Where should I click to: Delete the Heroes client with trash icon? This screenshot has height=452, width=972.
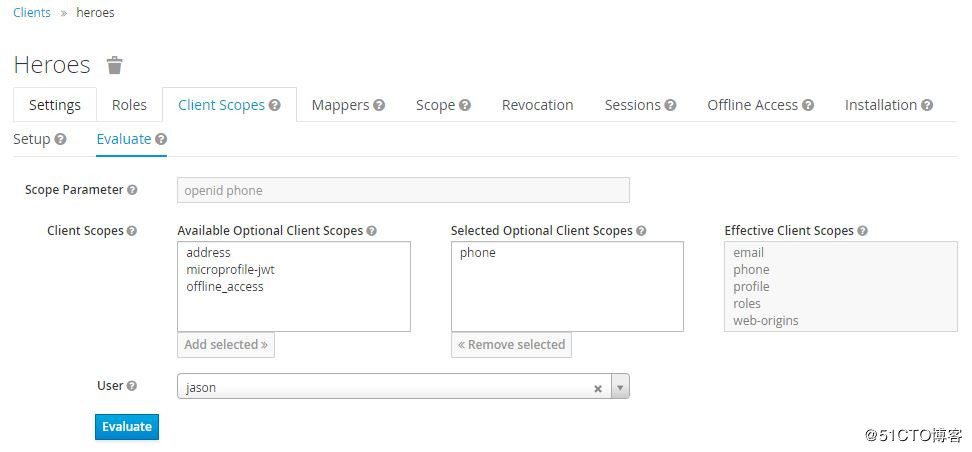coord(115,66)
